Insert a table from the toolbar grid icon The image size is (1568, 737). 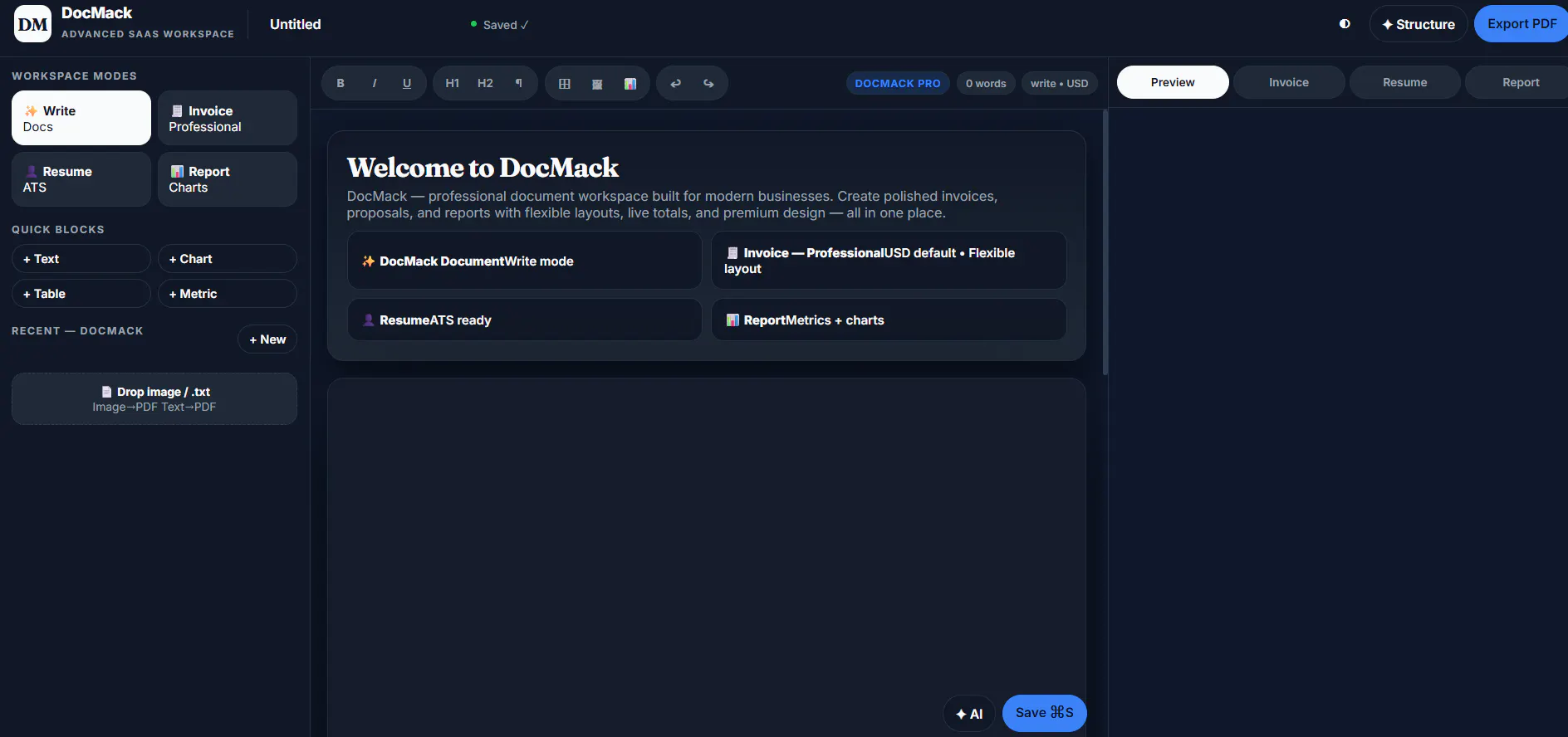tap(565, 83)
